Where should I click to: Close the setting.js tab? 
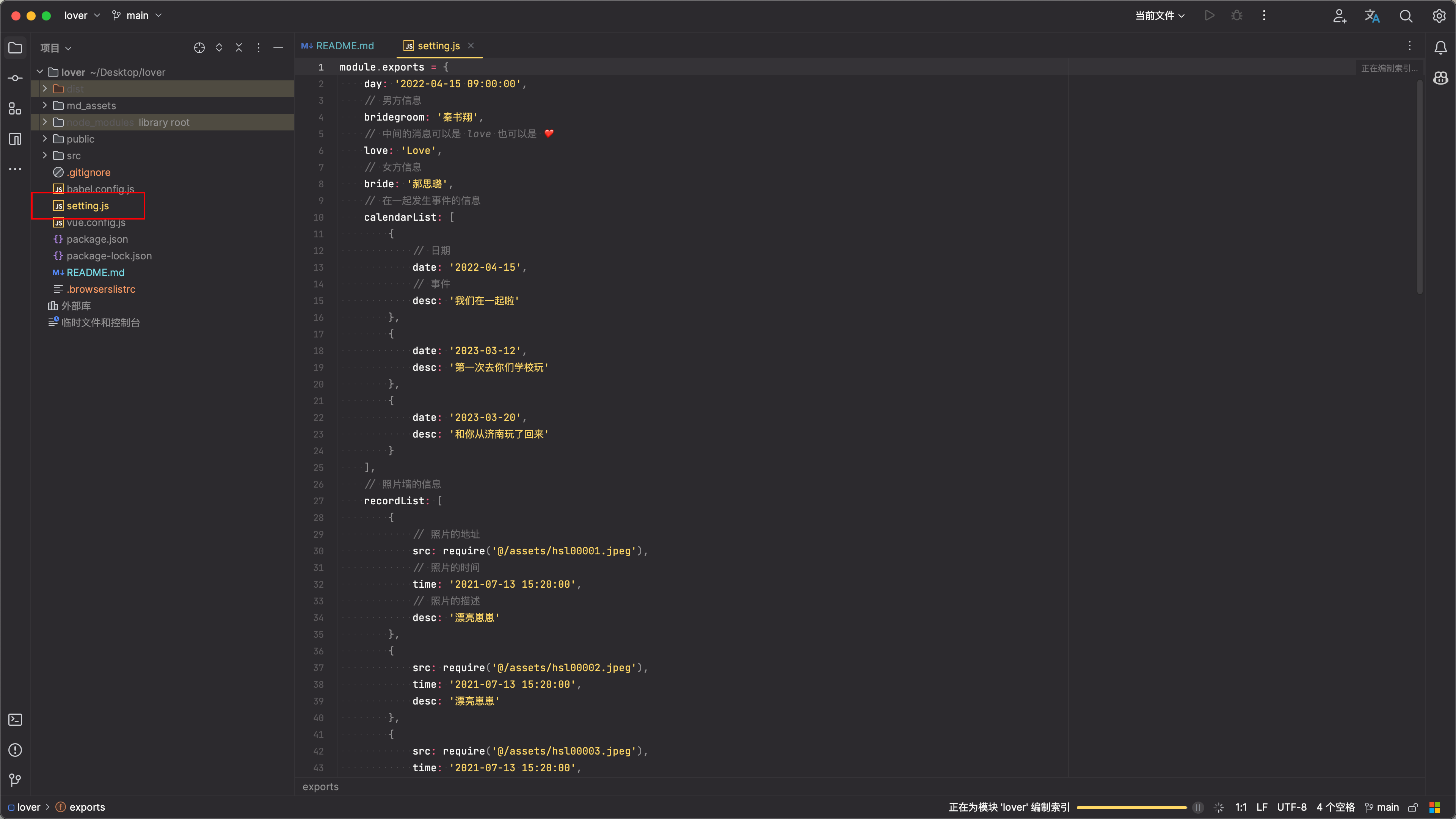(471, 46)
